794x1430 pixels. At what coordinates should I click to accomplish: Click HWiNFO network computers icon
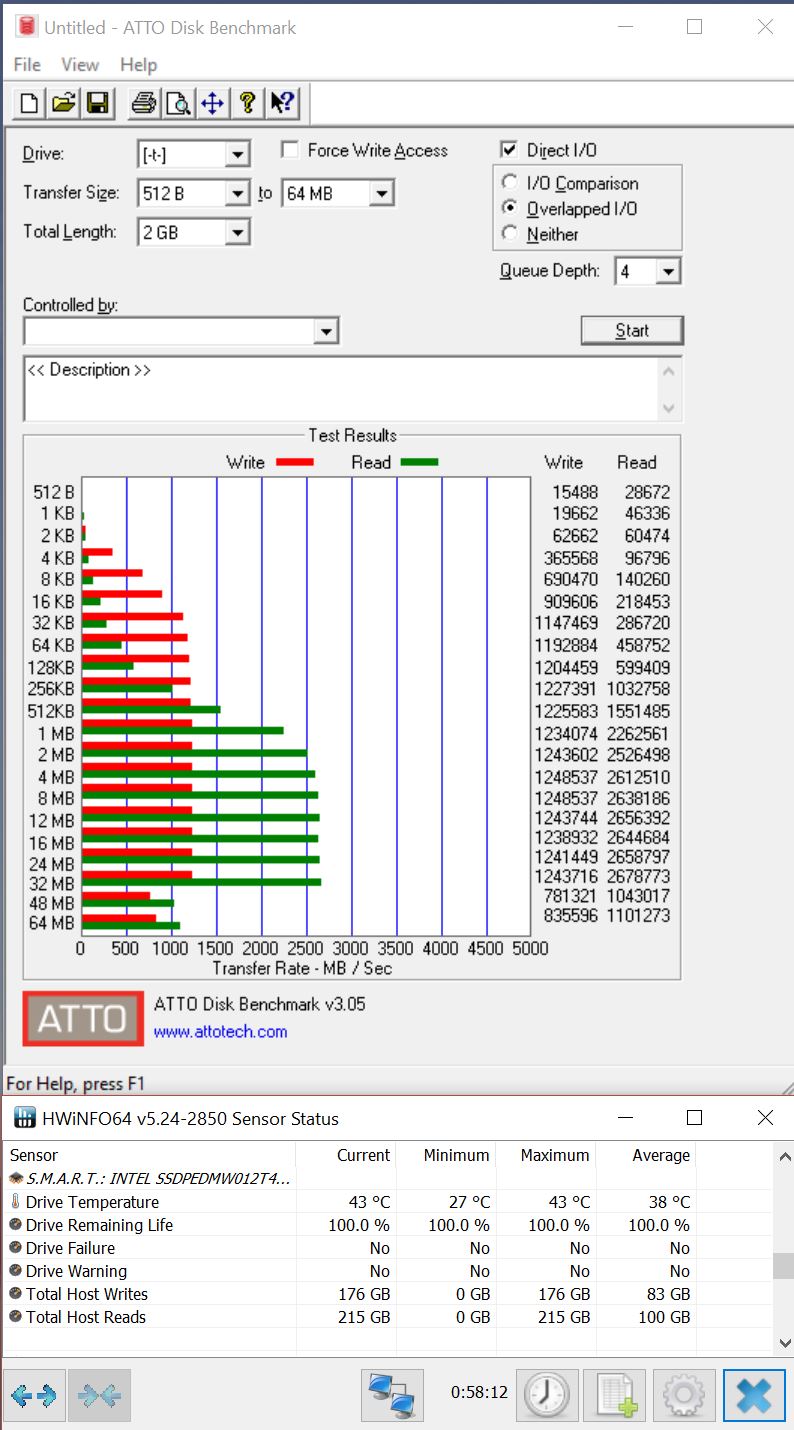(x=391, y=1393)
